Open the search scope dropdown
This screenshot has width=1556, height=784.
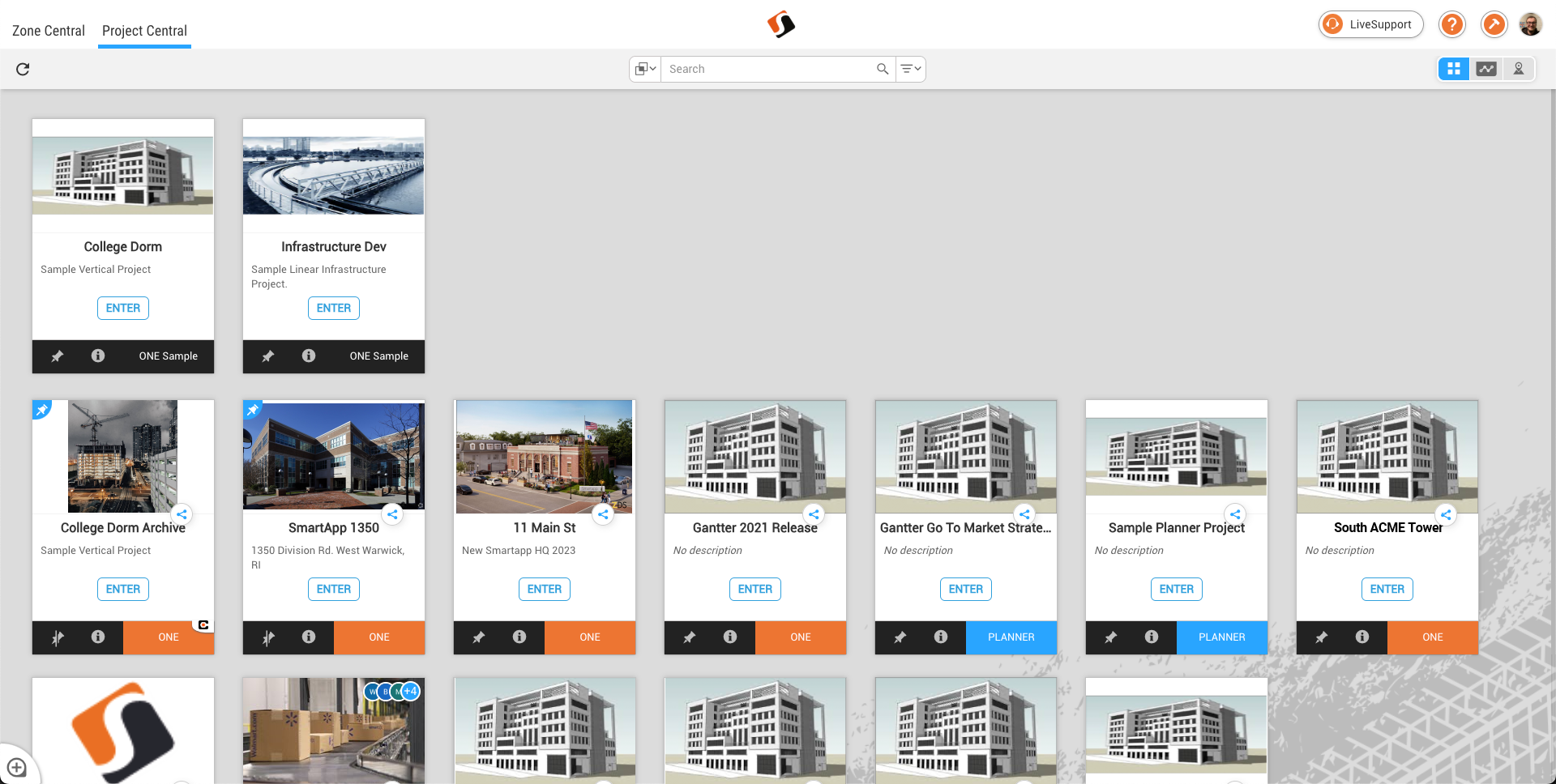(x=645, y=69)
